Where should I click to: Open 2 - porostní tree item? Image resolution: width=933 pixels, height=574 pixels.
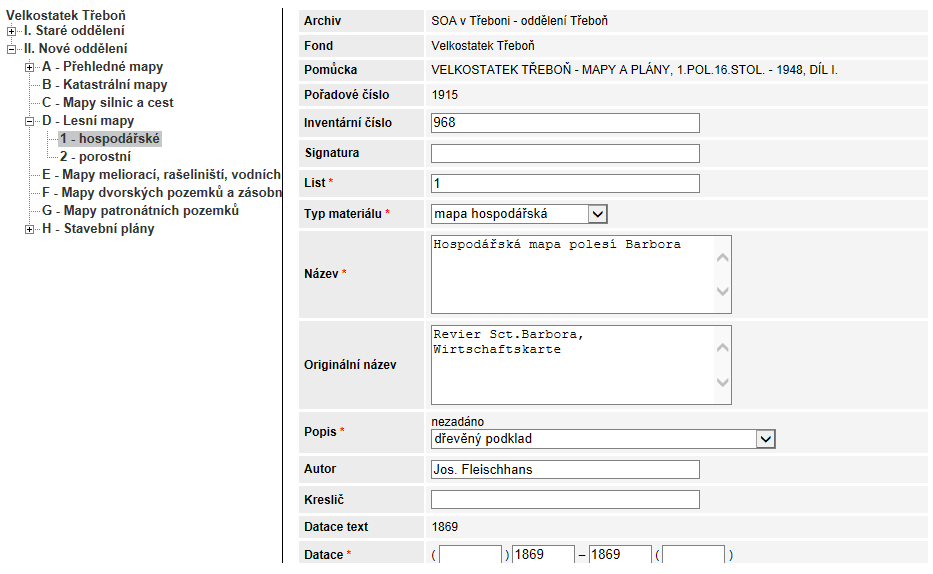click(95, 156)
